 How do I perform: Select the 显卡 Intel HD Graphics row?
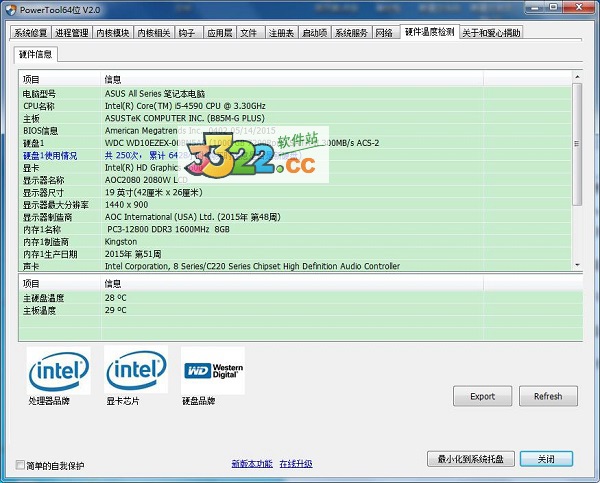point(295,168)
